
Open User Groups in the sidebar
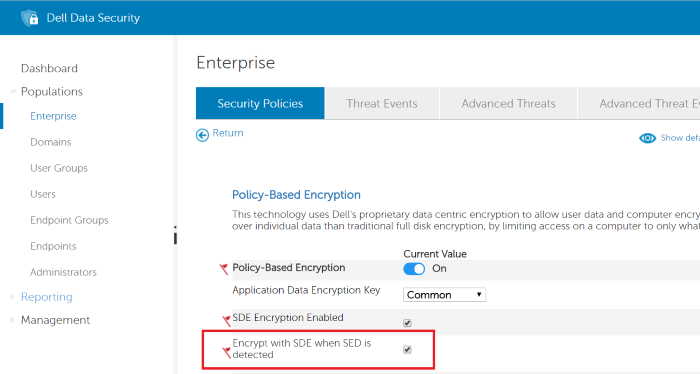[x=59, y=168]
